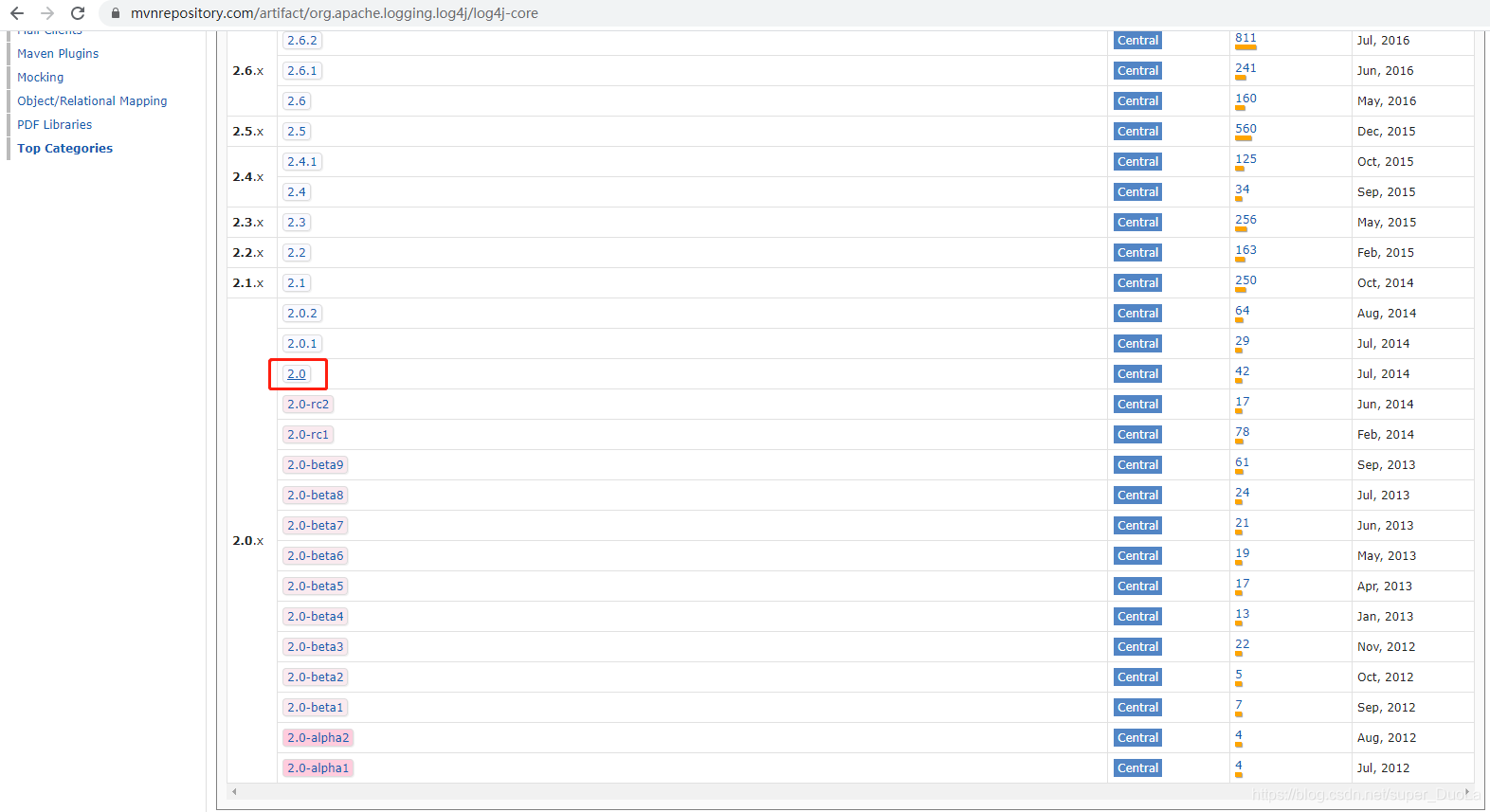Reload the page with refresh icon
The height and width of the screenshot is (812, 1490).
coord(78,13)
